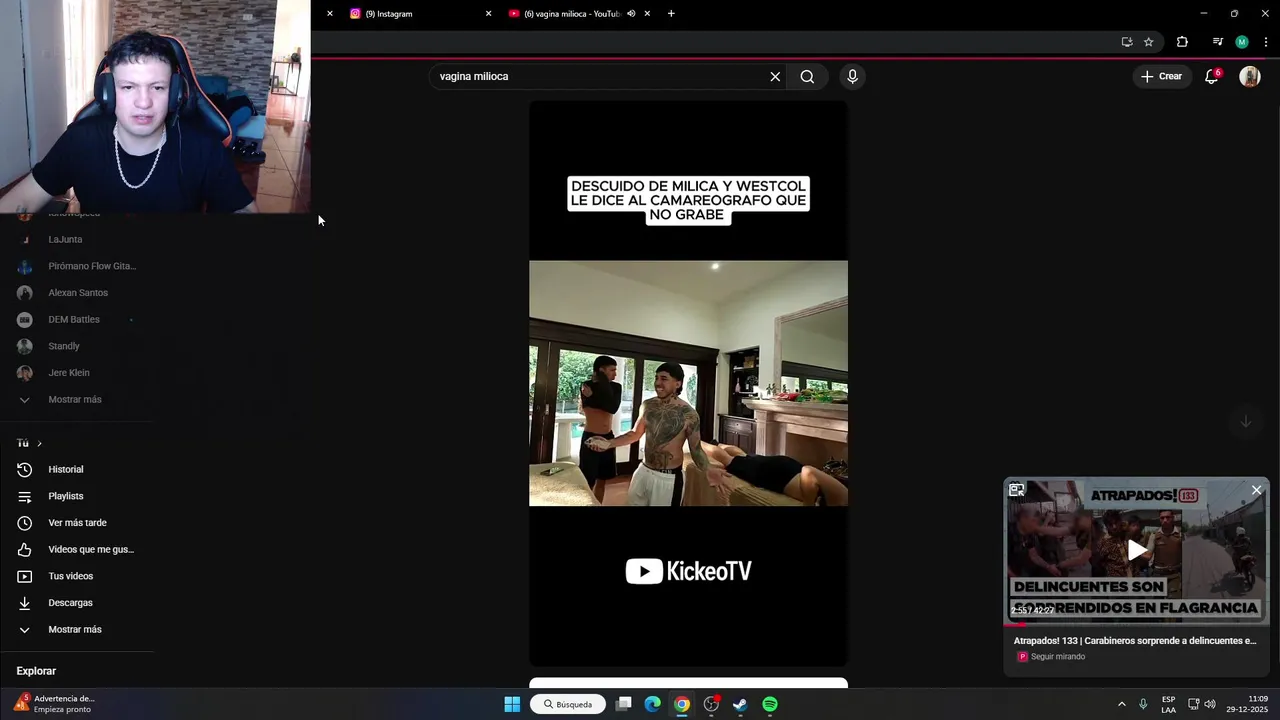The width and height of the screenshot is (1280, 720).
Task: Open the Tú section chevron
Action: click(x=39, y=443)
